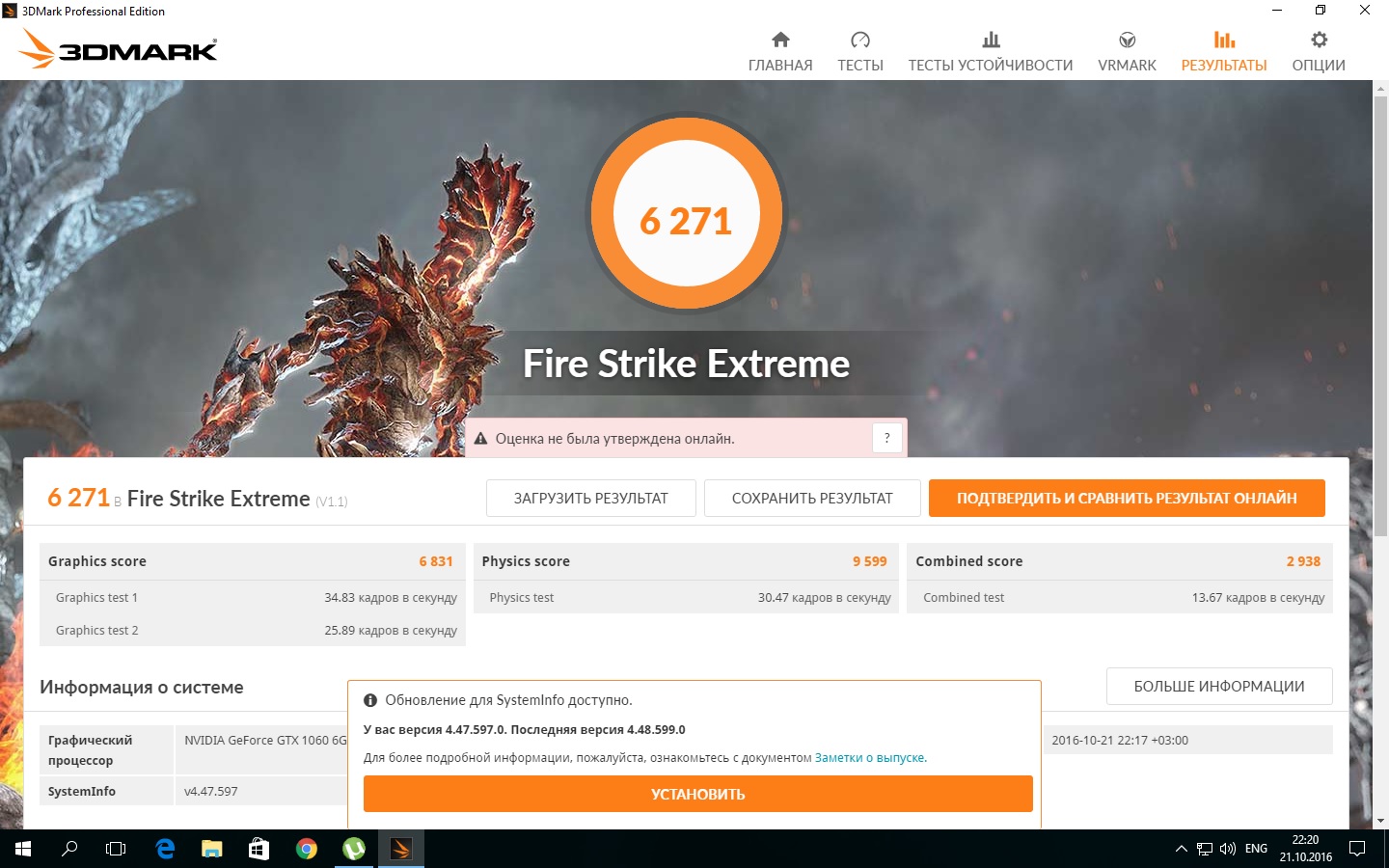Click the ЗАГРУЗИТЬ РЕЗУЛЬТАТ button
Viewport: 1389px width, 868px height.
click(x=591, y=499)
